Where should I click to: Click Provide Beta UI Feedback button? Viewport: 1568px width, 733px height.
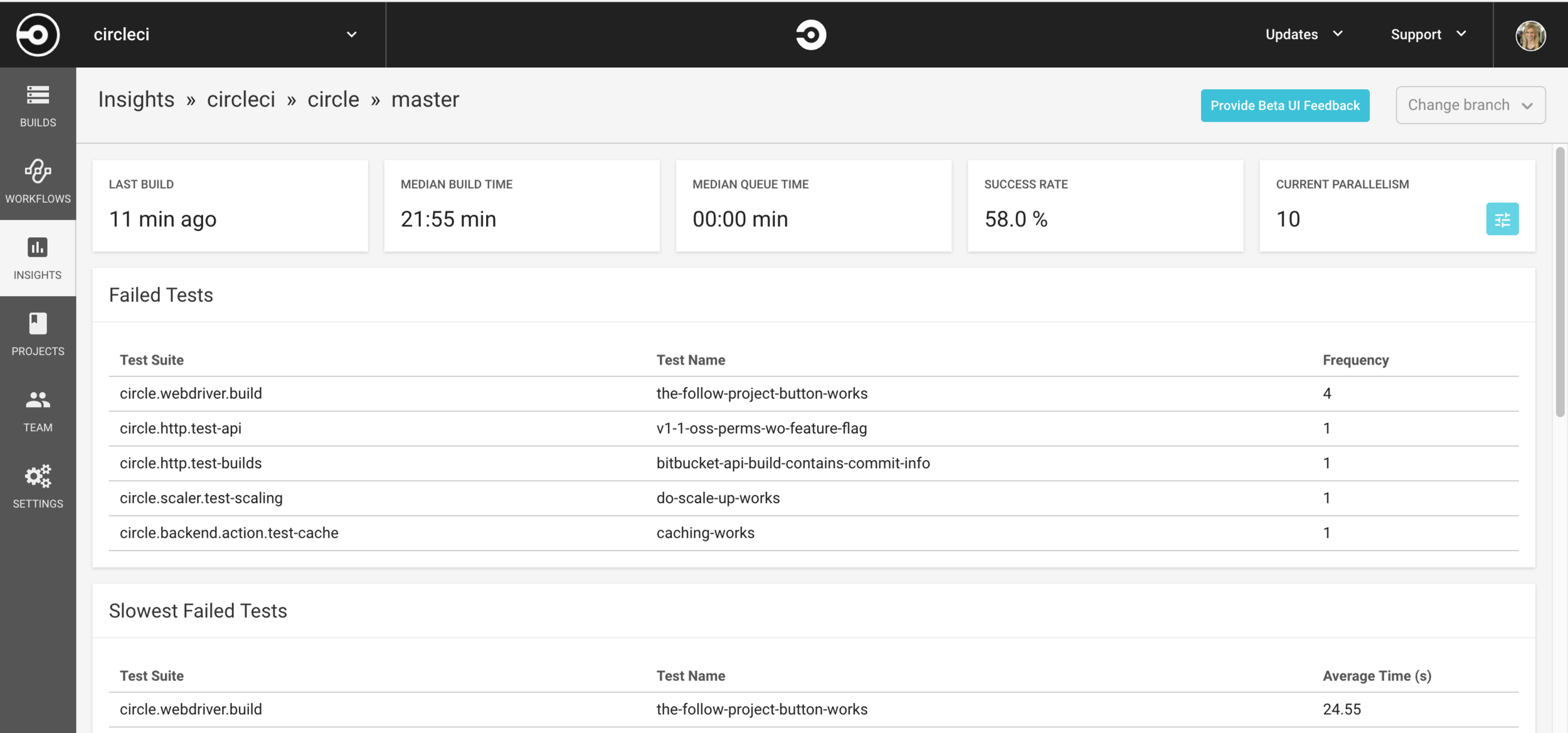coord(1285,105)
